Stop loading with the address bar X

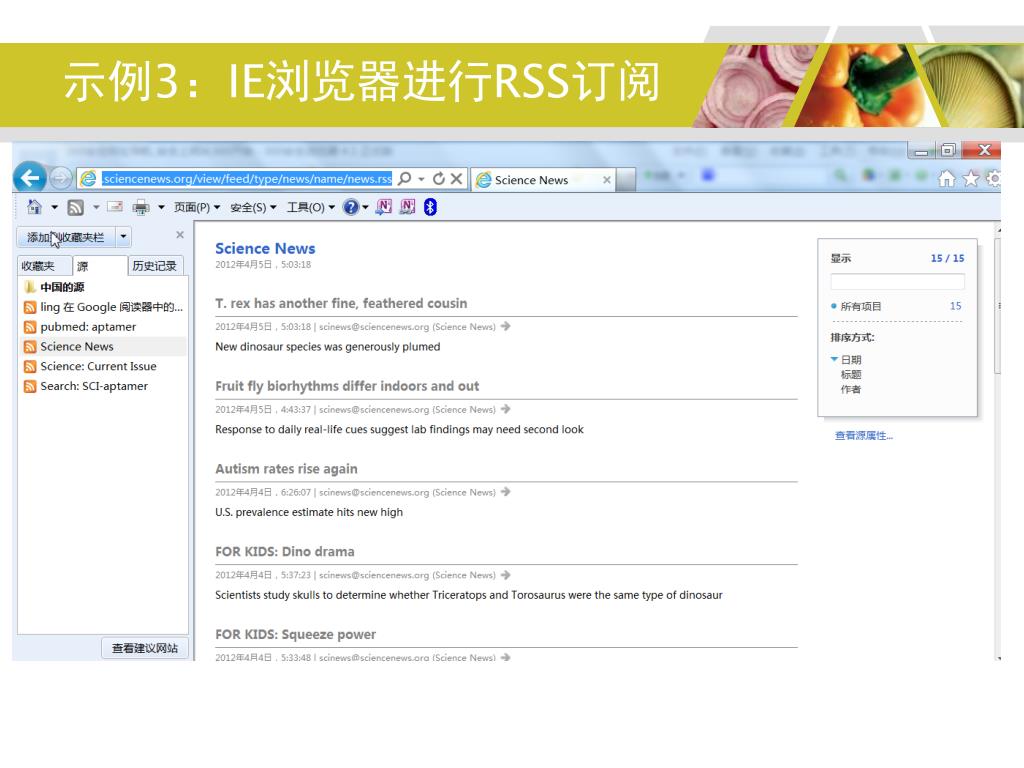tap(456, 178)
